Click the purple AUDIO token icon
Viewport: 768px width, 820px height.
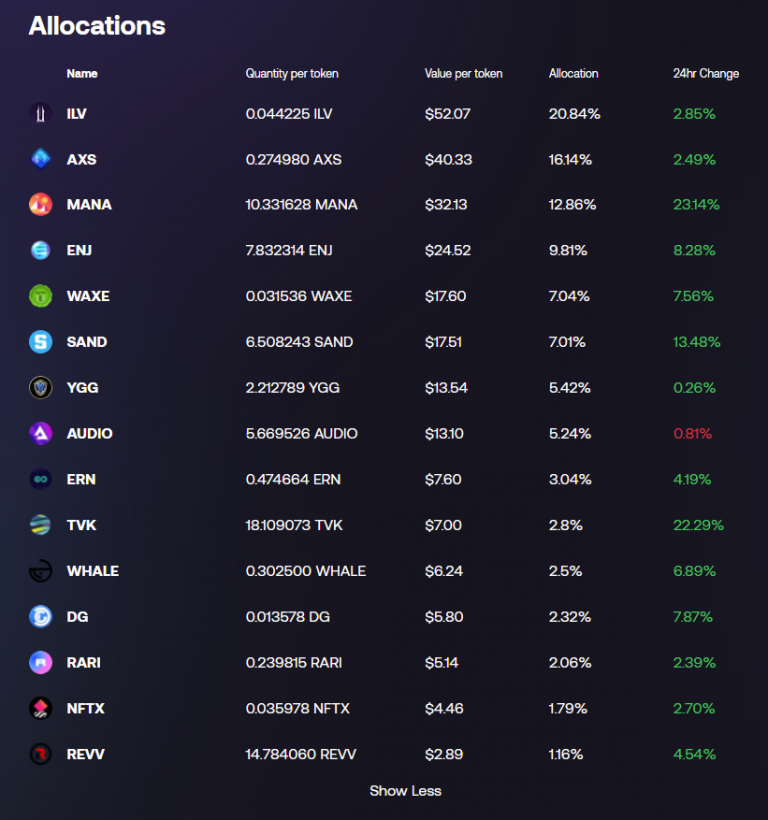click(40, 433)
